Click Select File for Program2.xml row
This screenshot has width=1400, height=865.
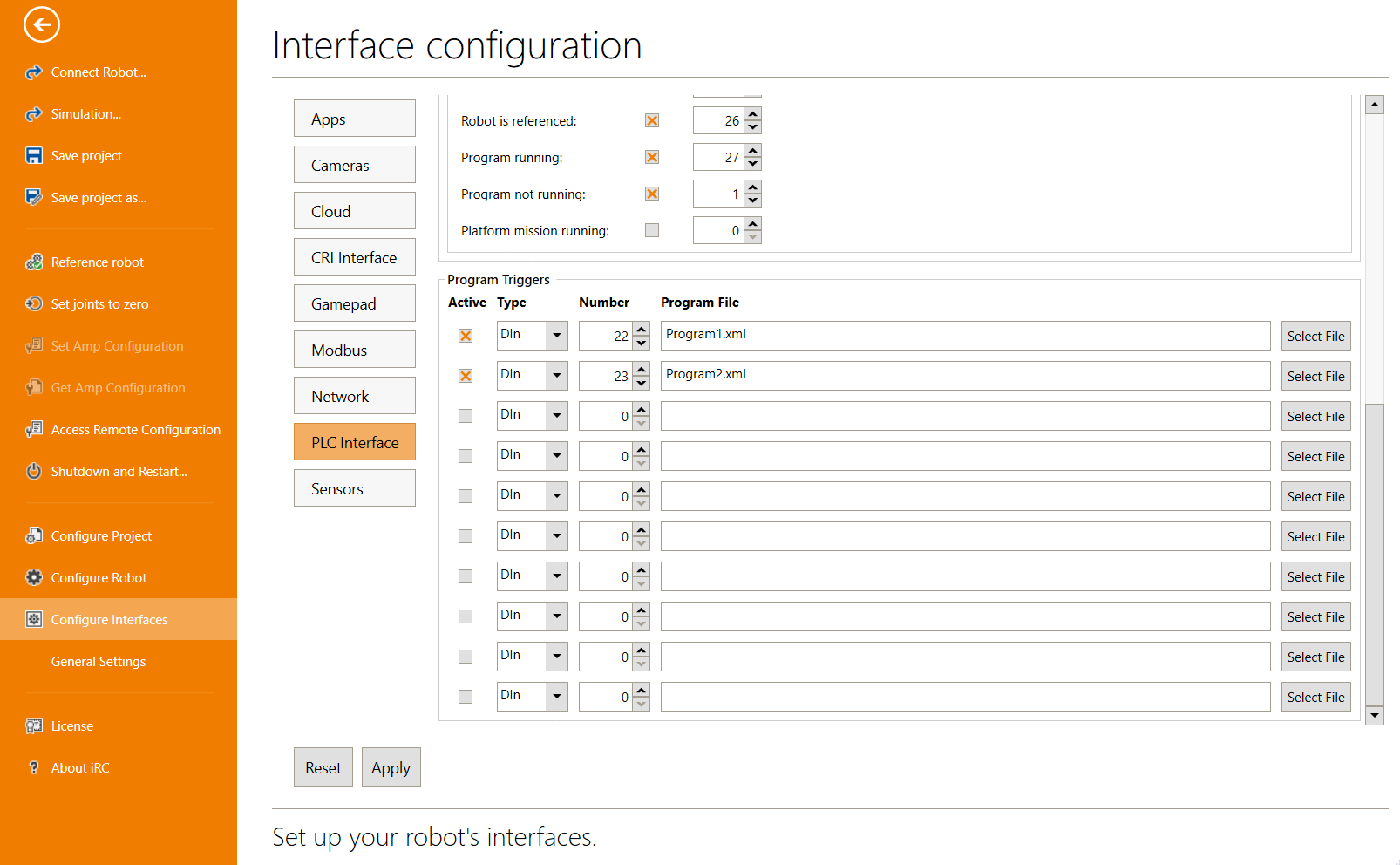pyautogui.click(x=1315, y=377)
